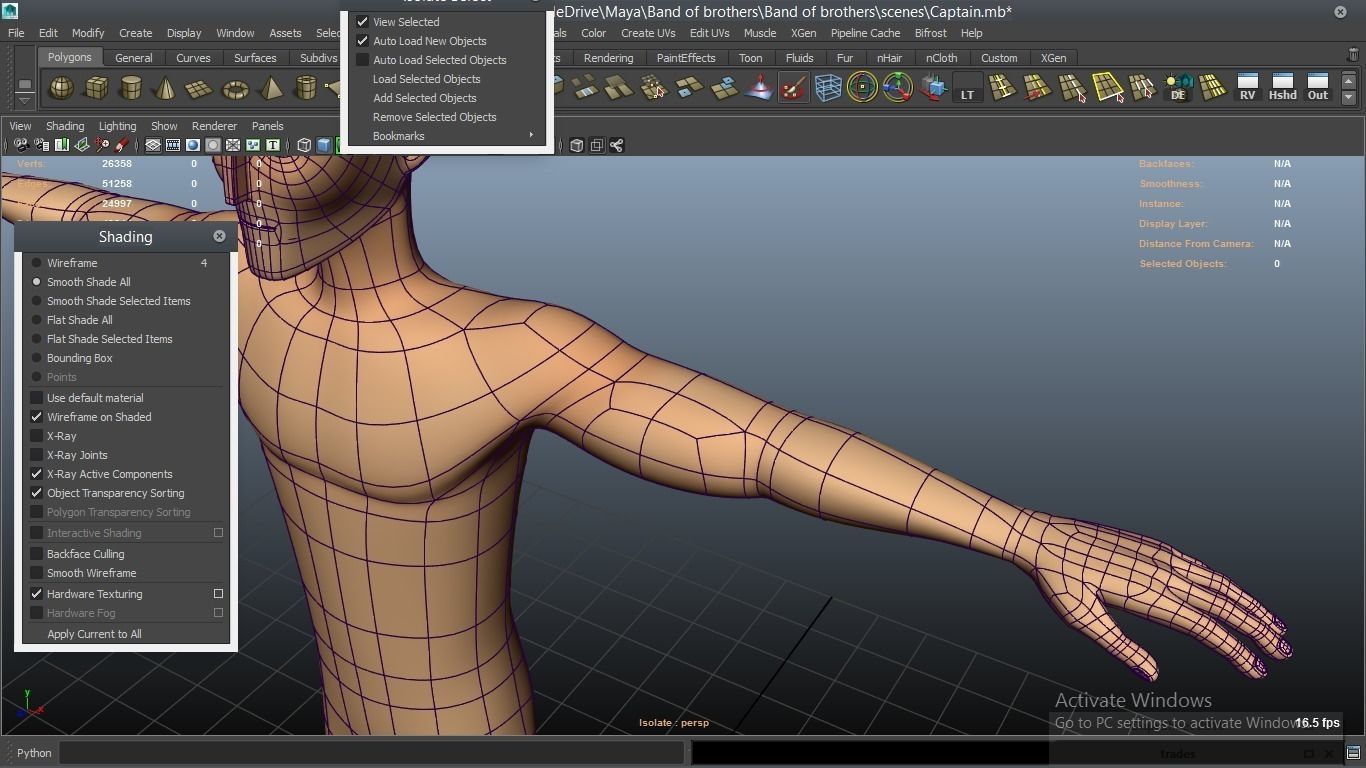Activate the red paintbrush shelf tool
This screenshot has height=768, width=1366.
pyautogui.click(x=794, y=89)
